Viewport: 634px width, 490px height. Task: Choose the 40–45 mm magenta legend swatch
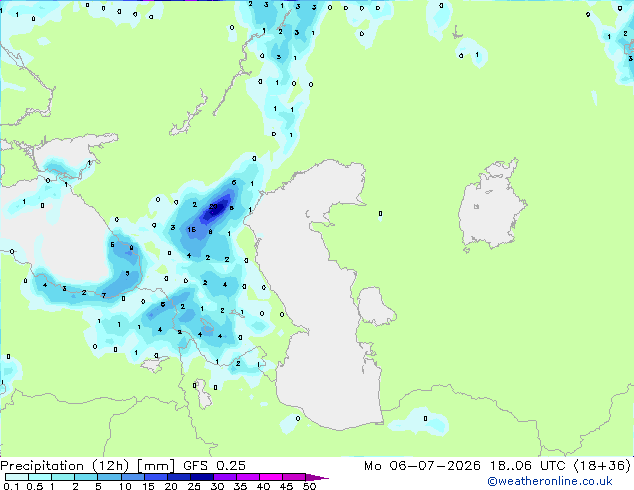coord(271,477)
